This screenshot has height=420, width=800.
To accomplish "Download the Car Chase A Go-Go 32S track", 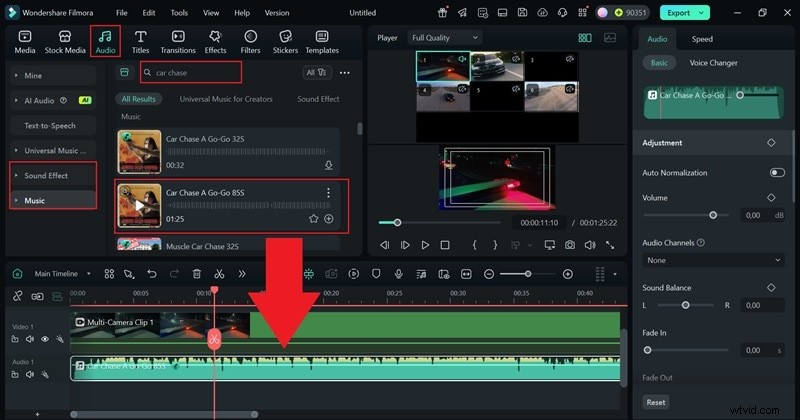I will point(328,165).
